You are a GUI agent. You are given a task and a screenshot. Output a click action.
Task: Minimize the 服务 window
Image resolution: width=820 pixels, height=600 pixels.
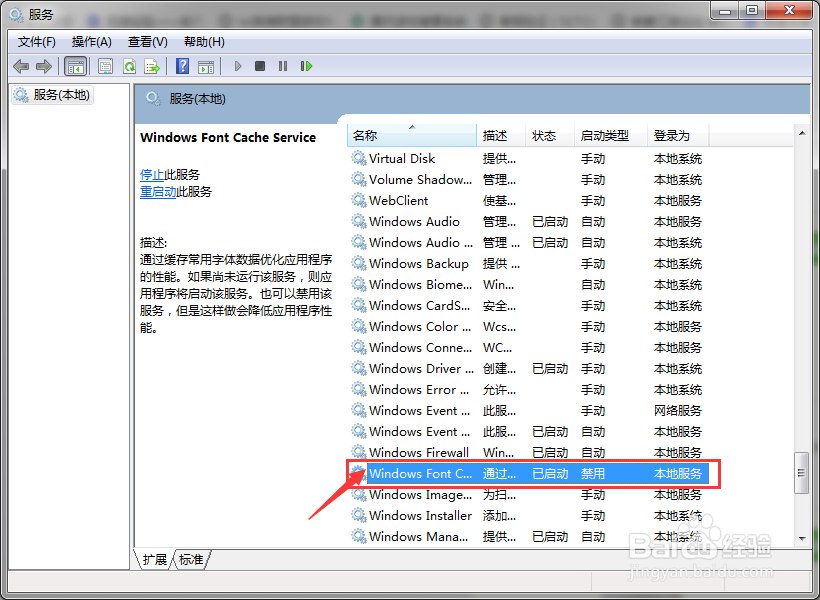tap(725, 11)
